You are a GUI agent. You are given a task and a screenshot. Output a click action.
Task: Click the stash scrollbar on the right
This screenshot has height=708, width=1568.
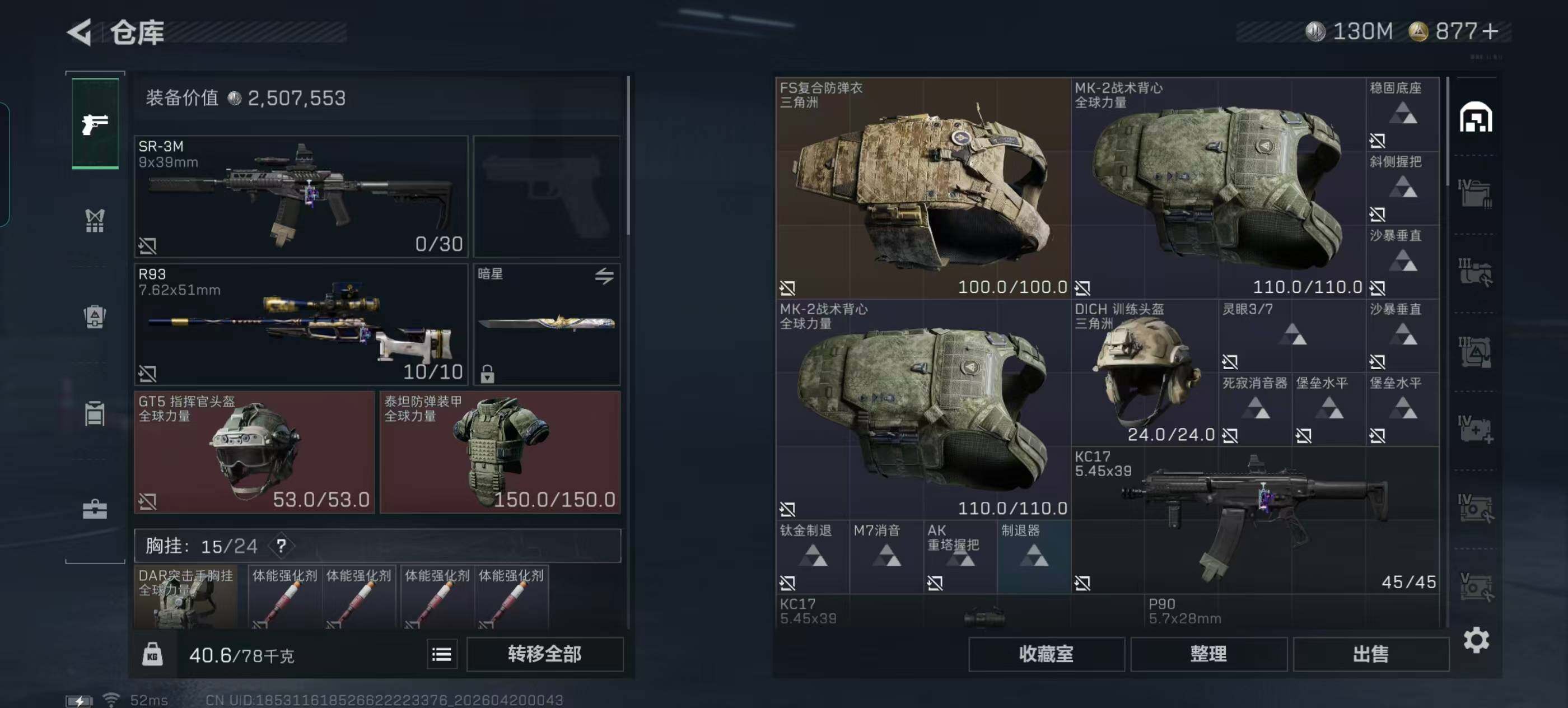coord(1446,131)
